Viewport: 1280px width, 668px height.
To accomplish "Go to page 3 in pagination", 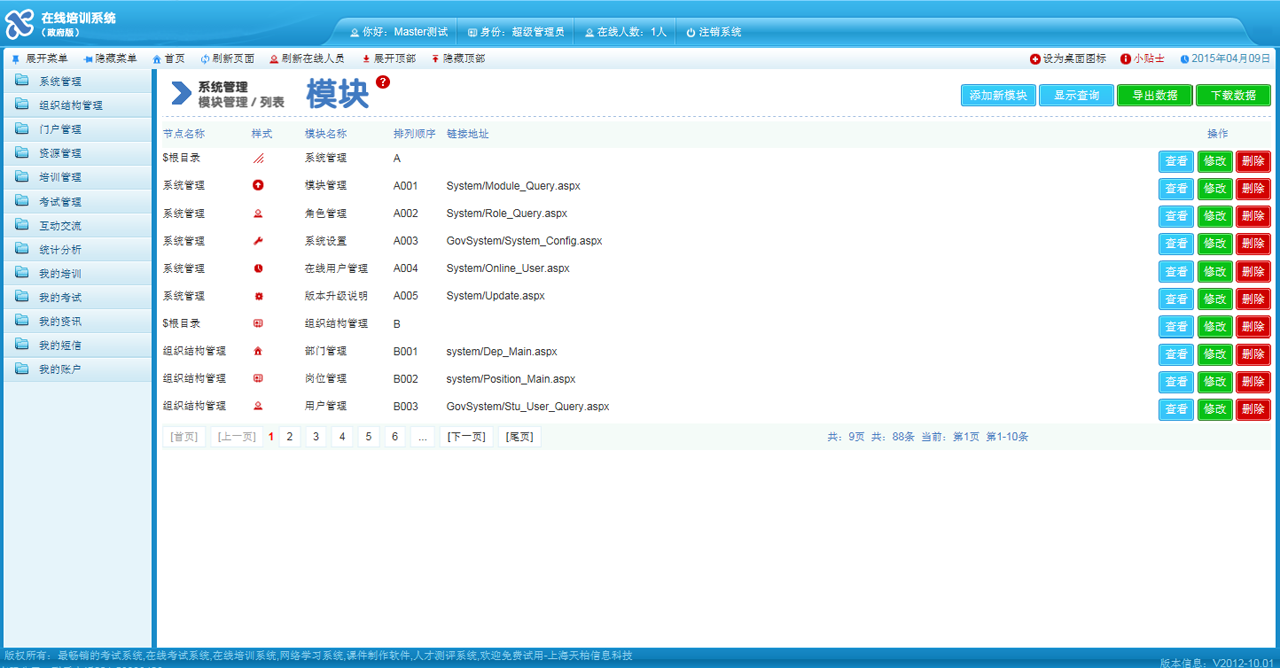I will (315, 437).
